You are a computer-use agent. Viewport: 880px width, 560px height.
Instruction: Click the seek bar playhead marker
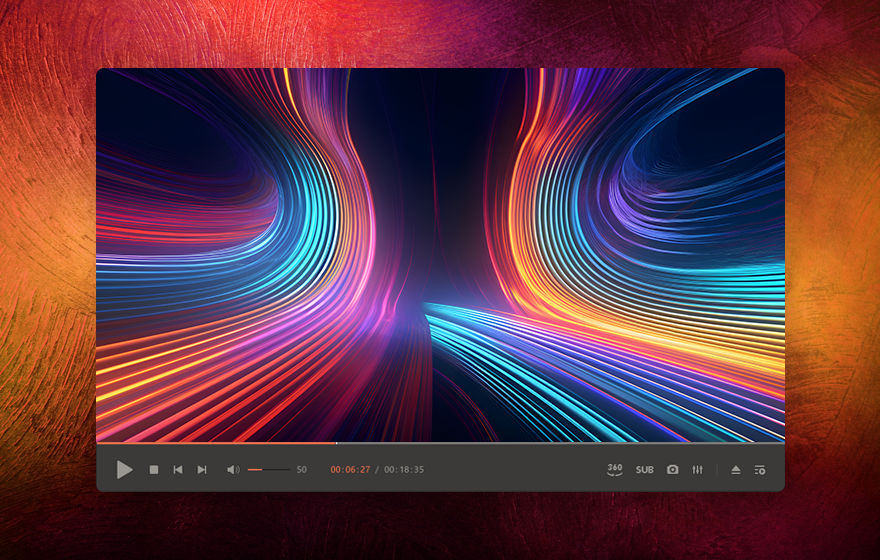click(337, 443)
